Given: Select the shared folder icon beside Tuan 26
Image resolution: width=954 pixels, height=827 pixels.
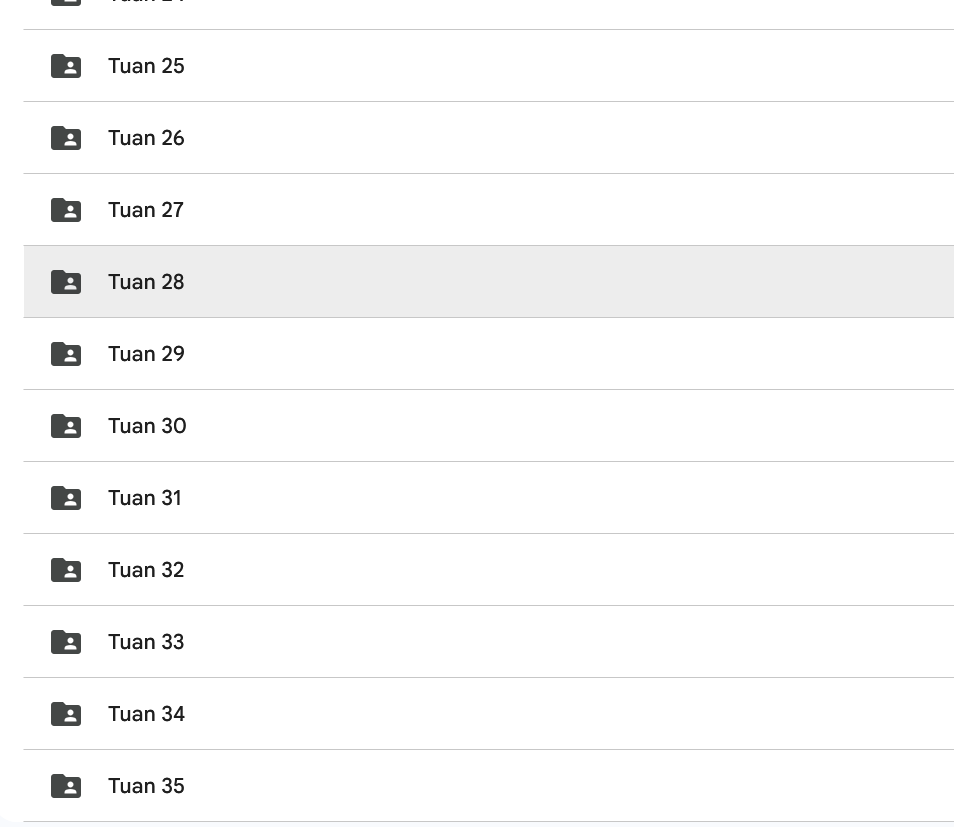Looking at the screenshot, I should [x=66, y=138].
